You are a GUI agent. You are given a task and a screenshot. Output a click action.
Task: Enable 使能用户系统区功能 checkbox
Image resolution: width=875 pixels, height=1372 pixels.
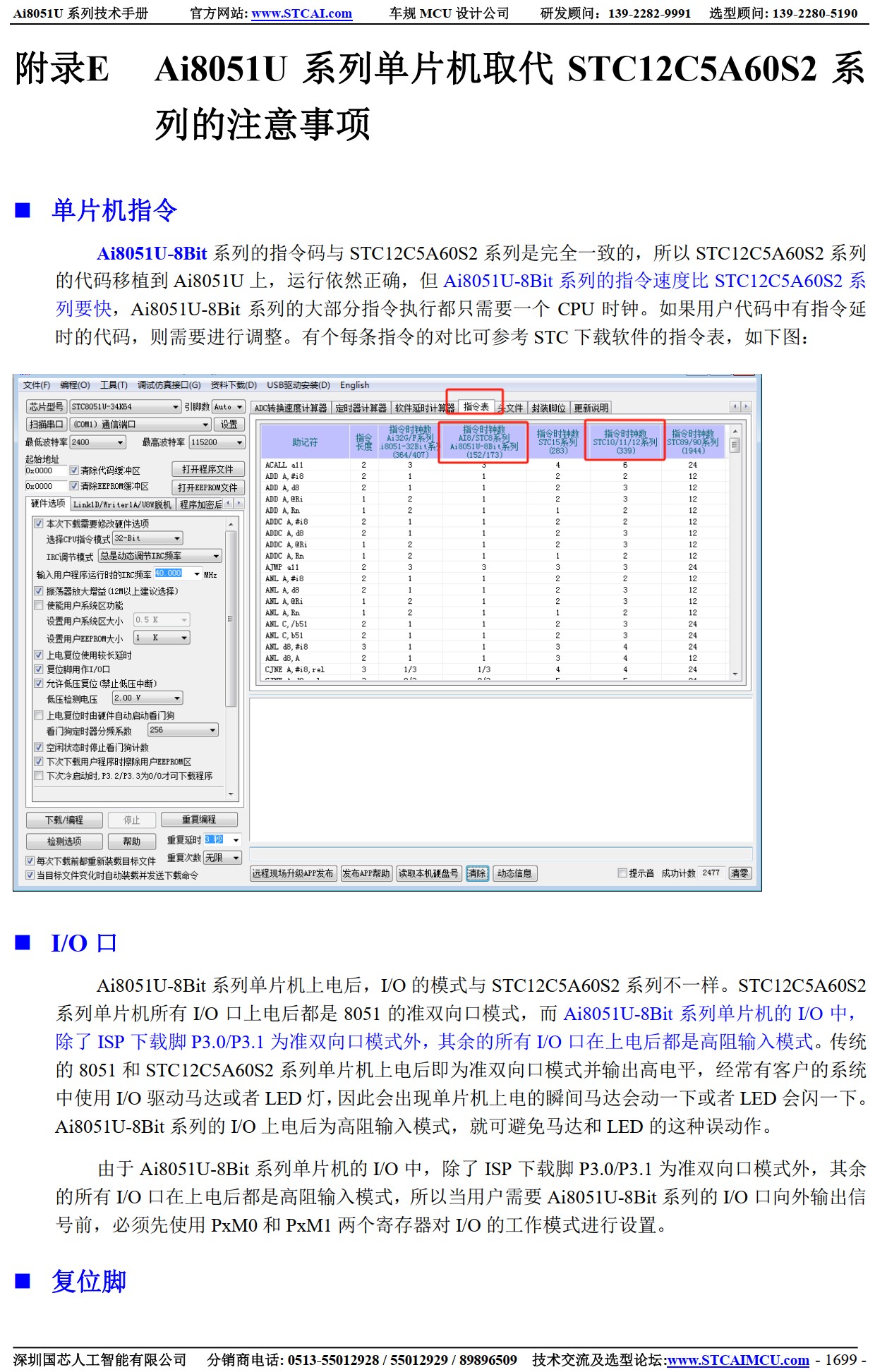39,605
